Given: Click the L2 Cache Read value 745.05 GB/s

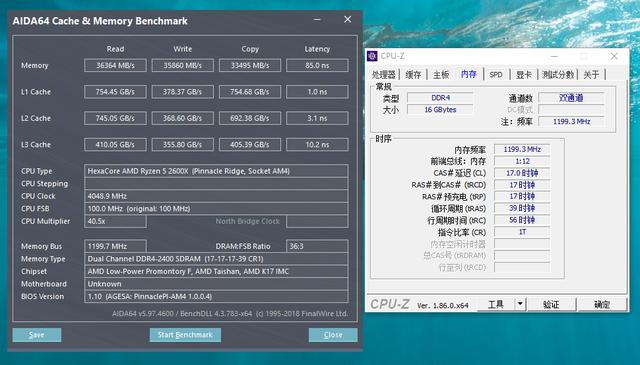Looking at the screenshot, I should (115, 118).
